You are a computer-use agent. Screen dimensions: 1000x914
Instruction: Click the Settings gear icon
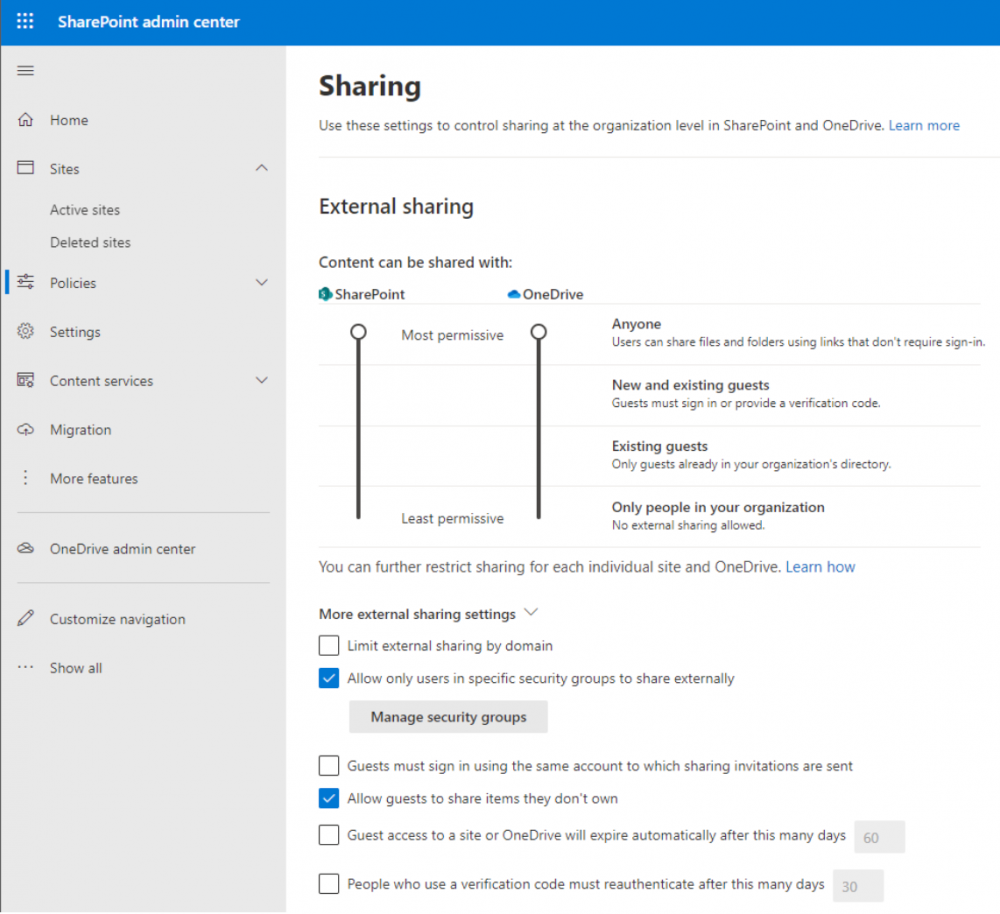coord(26,331)
